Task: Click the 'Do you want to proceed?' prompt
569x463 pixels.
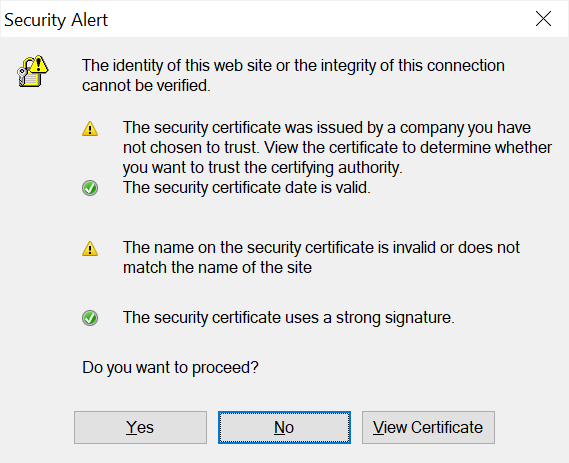Action: [x=170, y=368]
